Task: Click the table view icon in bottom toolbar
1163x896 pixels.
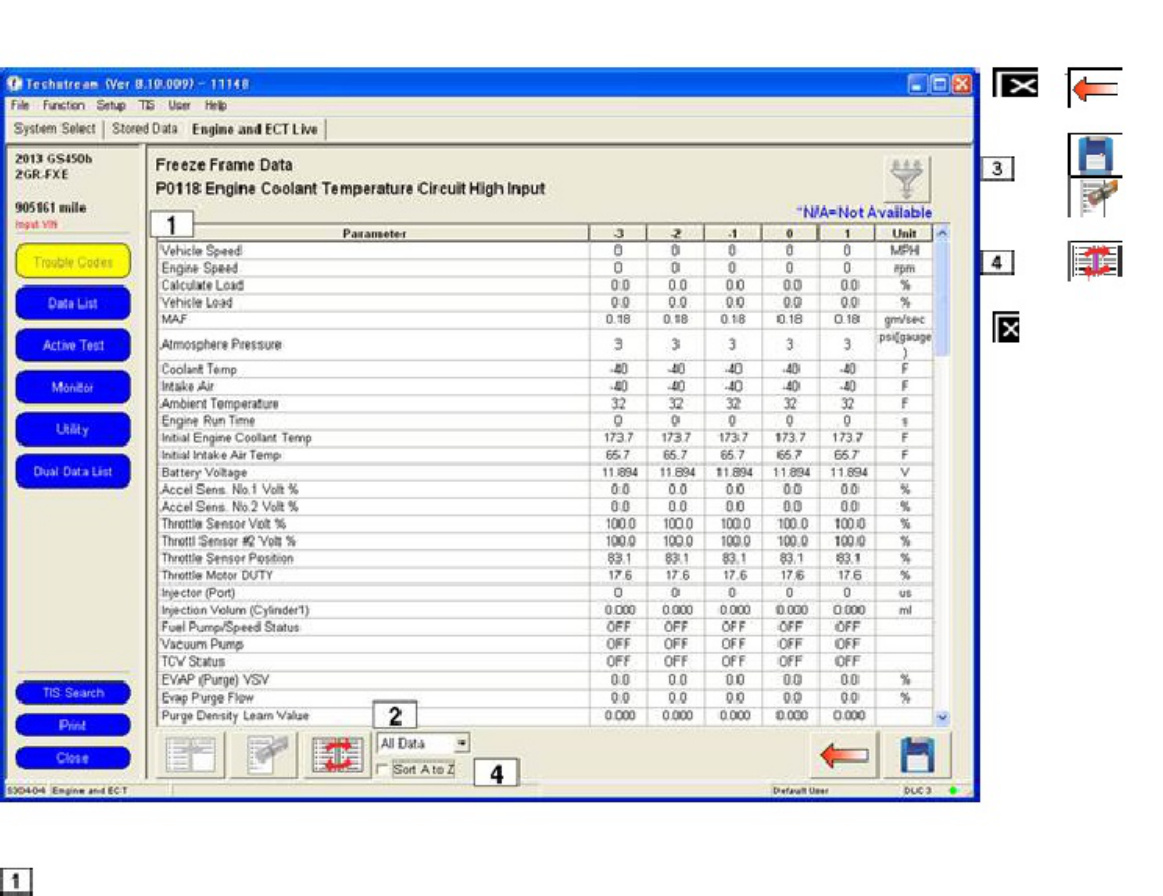Action: 191,755
